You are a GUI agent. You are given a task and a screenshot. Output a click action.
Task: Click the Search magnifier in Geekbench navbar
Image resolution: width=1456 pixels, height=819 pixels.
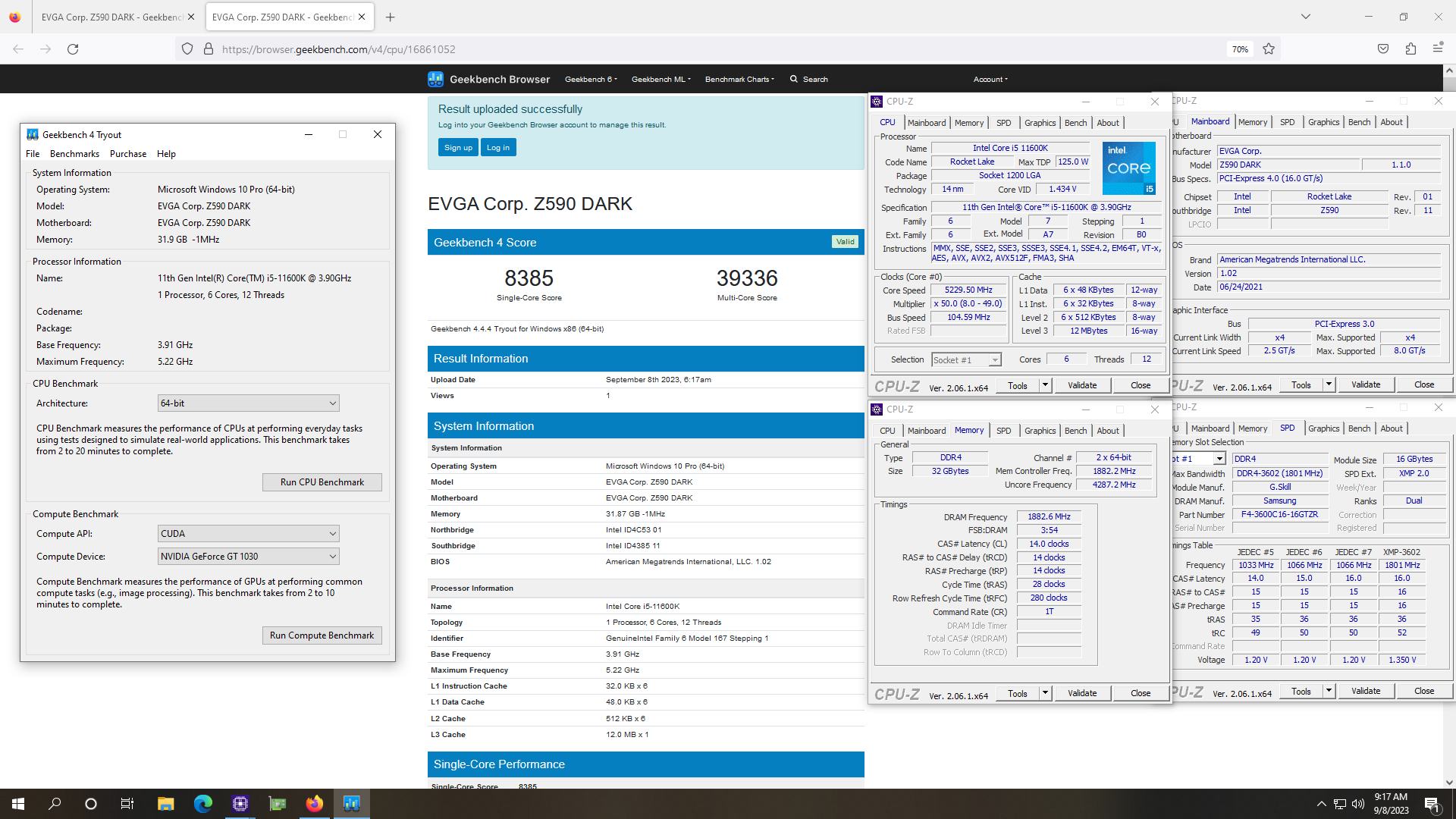(x=794, y=79)
